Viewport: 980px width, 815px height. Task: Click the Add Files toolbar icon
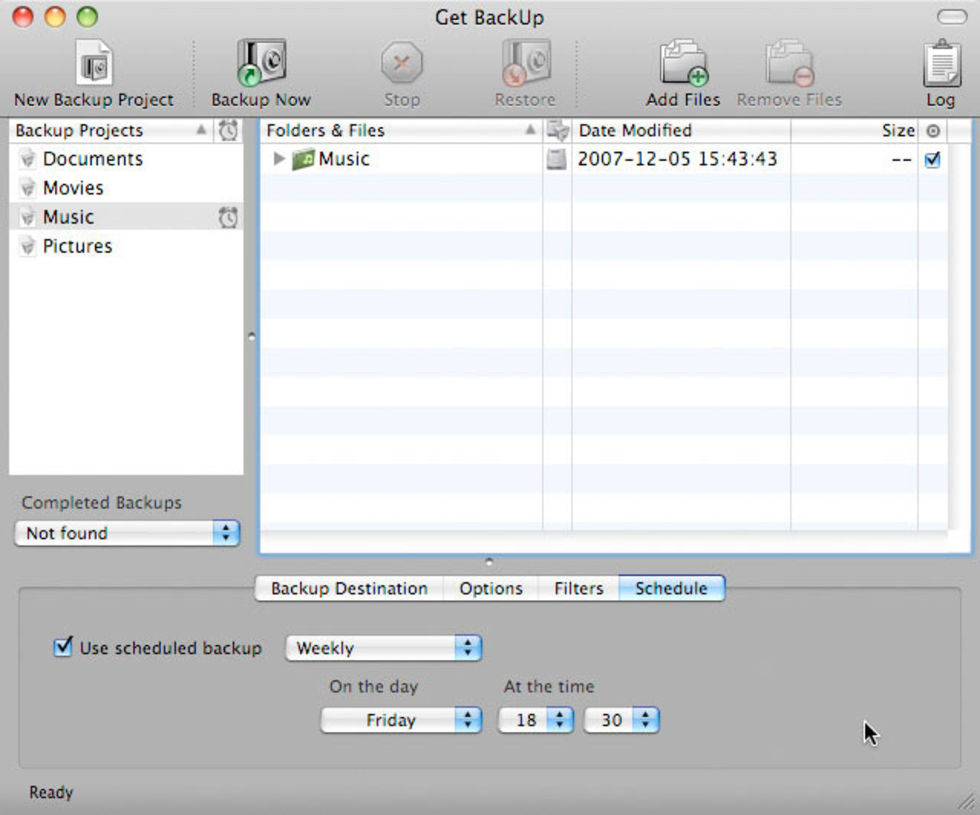coord(683,64)
